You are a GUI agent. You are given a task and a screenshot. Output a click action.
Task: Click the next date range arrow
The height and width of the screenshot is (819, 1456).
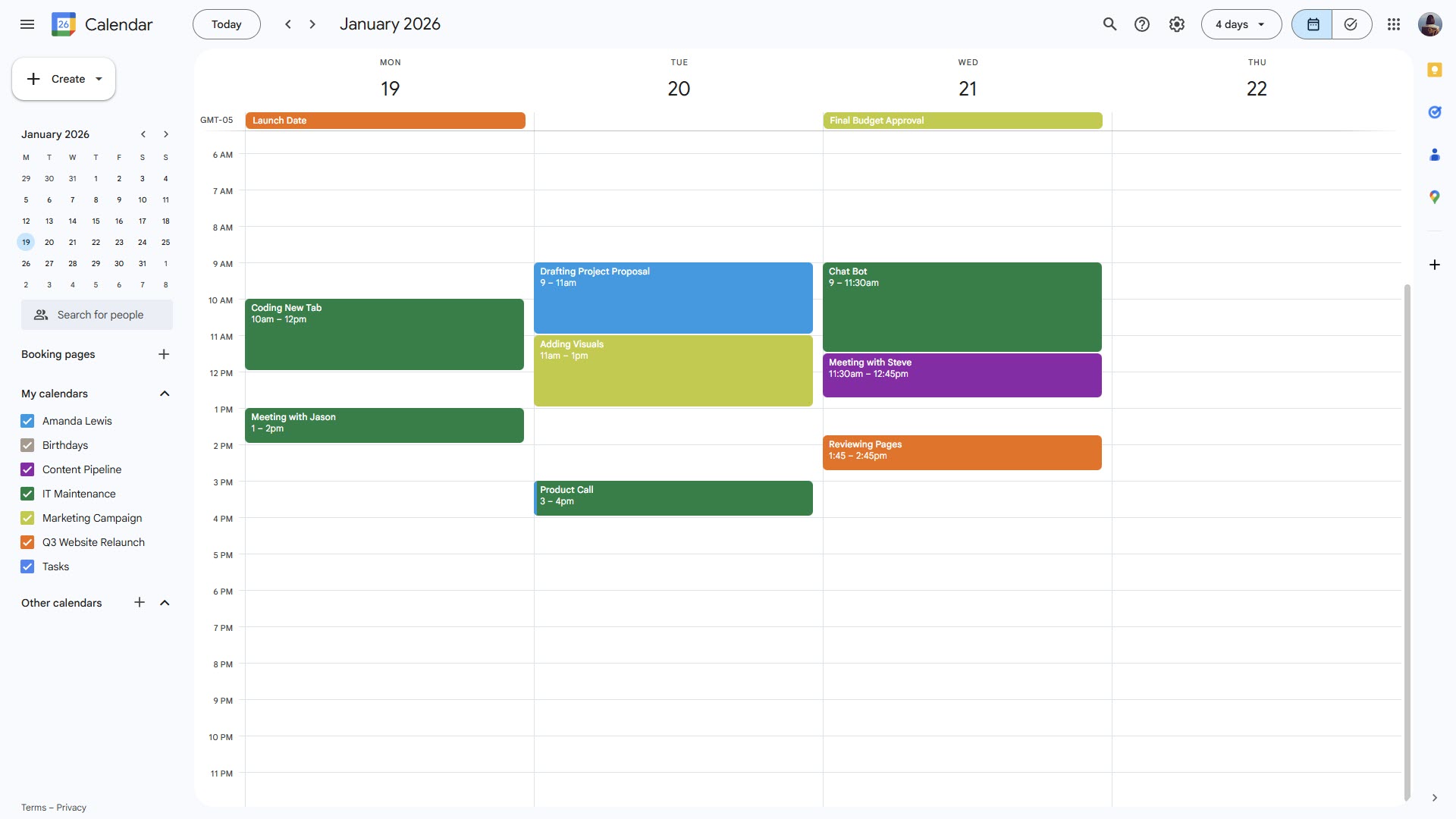pyautogui.click(x=312, y=24)
